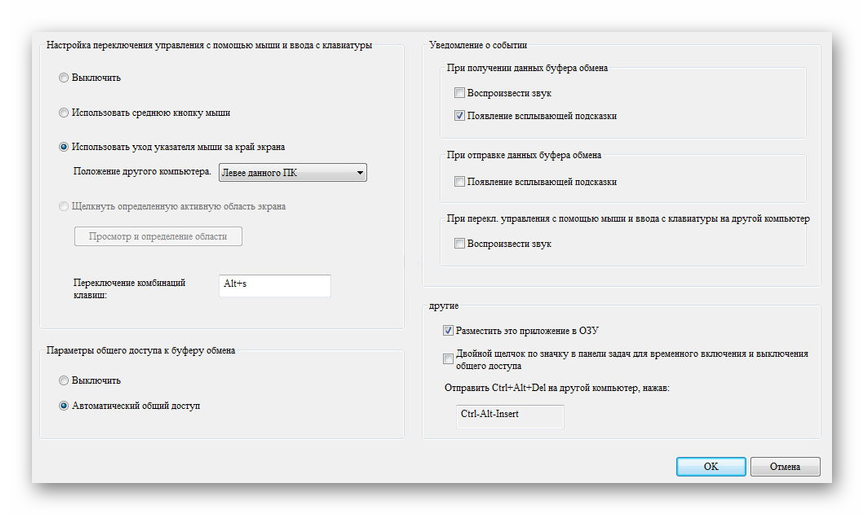Viewport: 864px width, 515px height.
Task: Click the arrow of the computer position combo box
Action: pyautogui.click(x=359, y=173)
